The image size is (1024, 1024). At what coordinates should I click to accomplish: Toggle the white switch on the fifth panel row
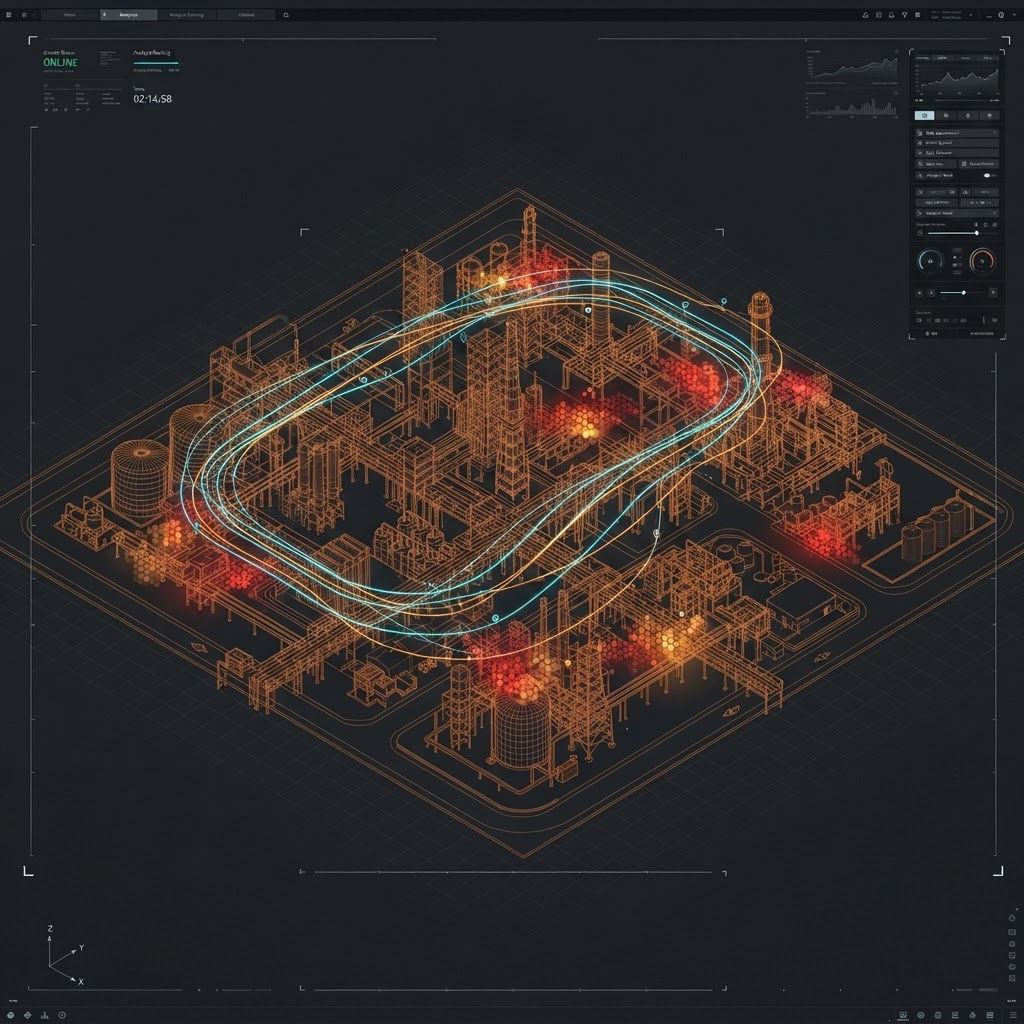pyautogui.click(x=987, y=176)
